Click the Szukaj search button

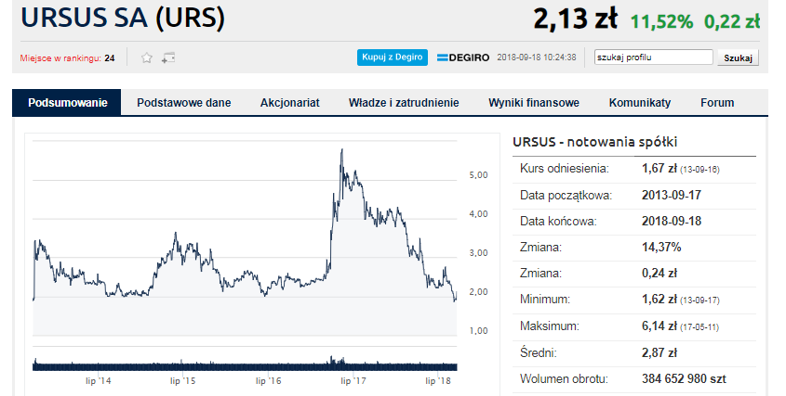point(738,58)
